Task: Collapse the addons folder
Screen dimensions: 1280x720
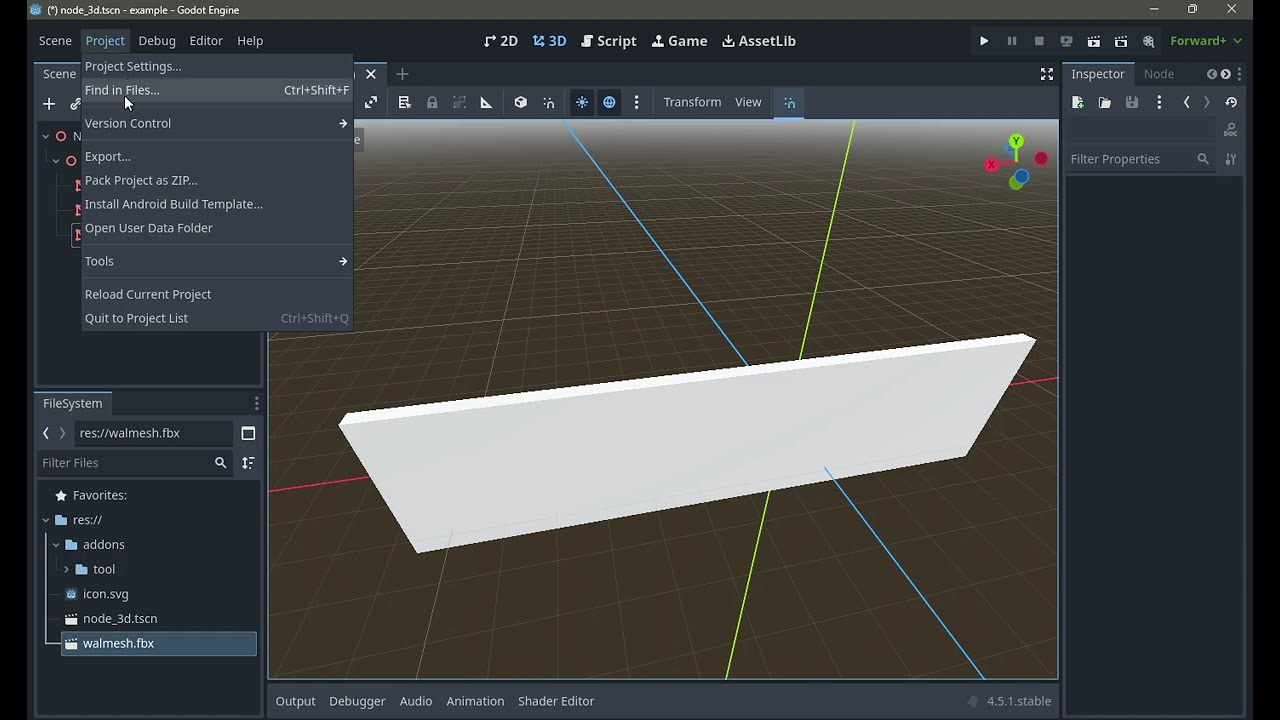Action: click(56, 545)
